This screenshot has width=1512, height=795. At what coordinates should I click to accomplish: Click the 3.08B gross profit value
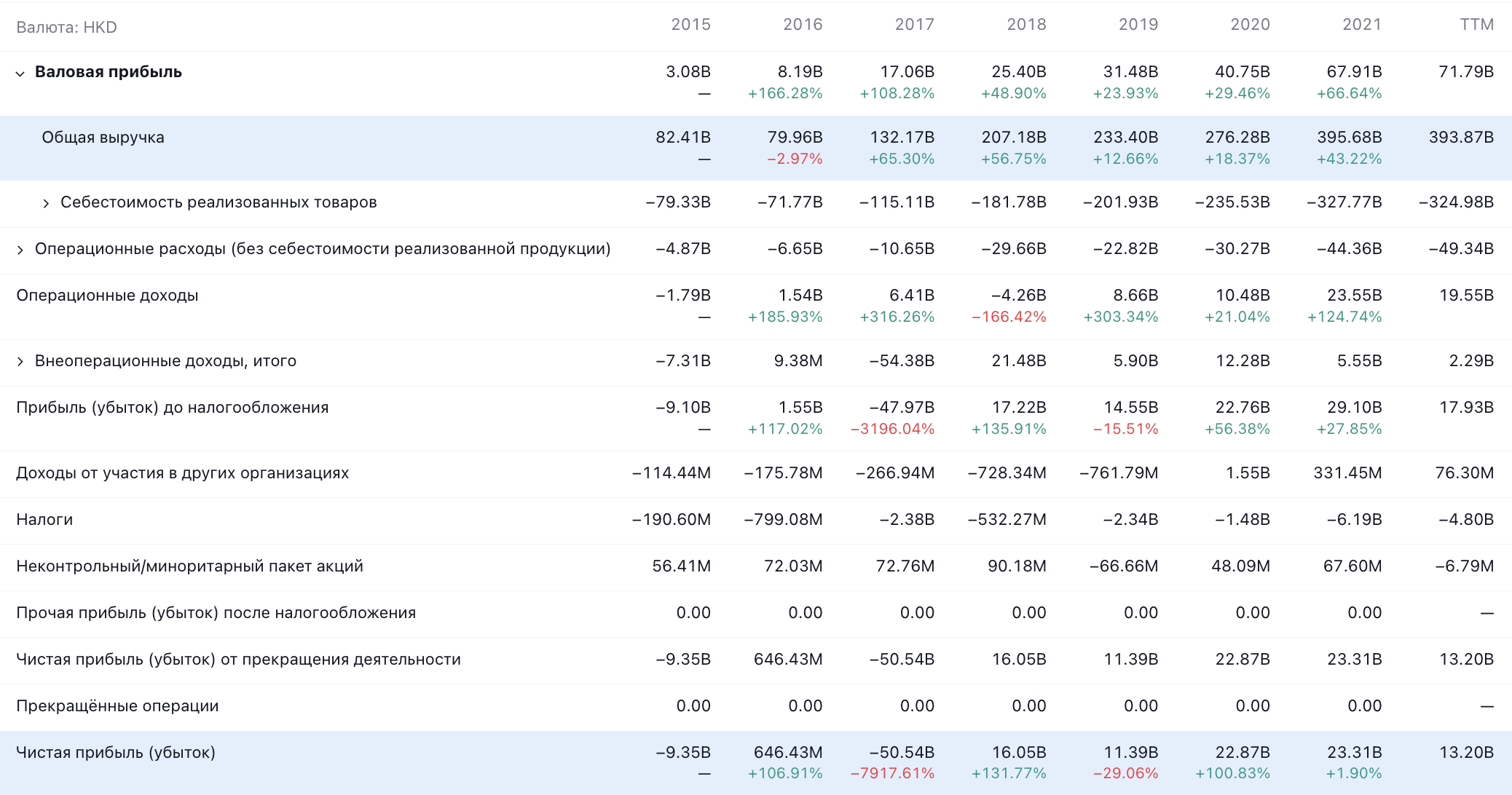click(688, 72)
